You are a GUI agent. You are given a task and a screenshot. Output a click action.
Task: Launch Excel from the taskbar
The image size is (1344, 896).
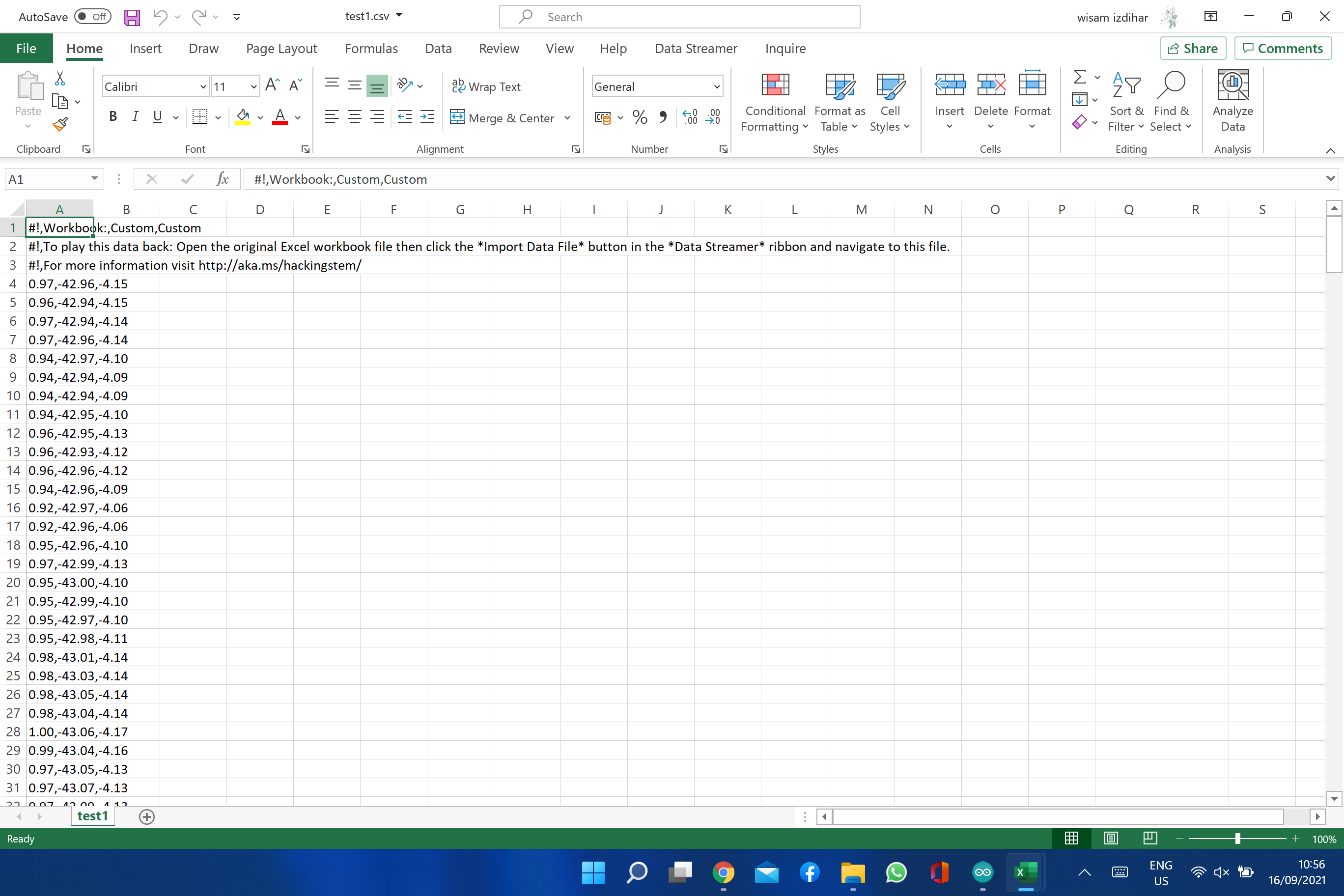1025,872
